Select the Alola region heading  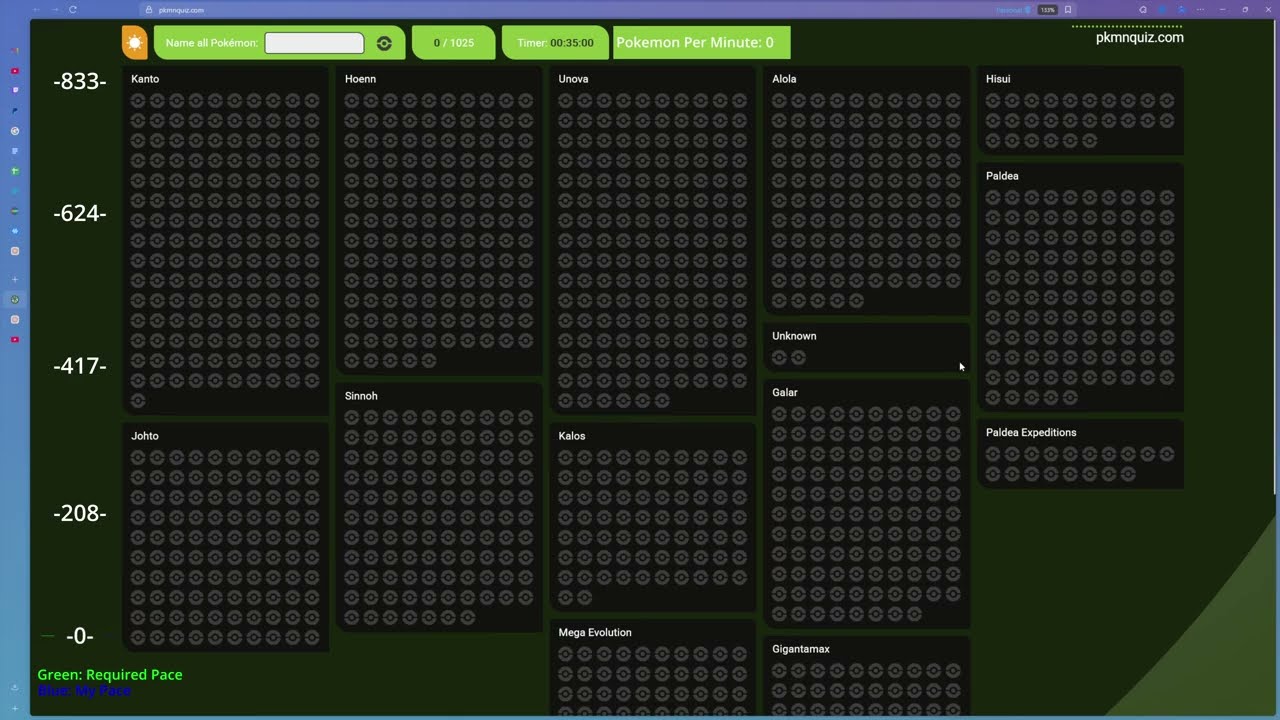tap(784, 79)
